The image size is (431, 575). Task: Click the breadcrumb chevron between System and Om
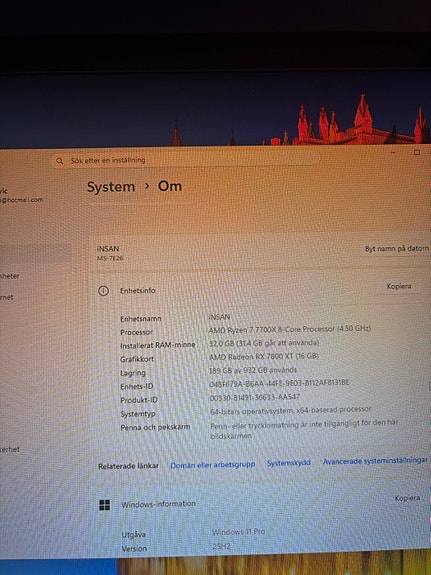[x=147, y=186]
